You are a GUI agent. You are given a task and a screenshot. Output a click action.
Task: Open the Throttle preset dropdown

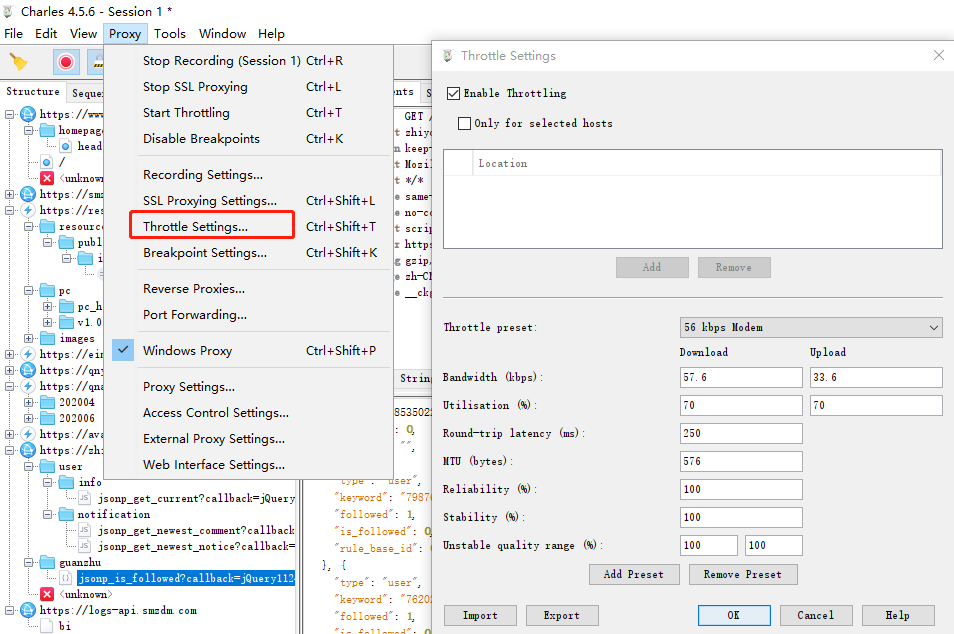pos(811,327)
